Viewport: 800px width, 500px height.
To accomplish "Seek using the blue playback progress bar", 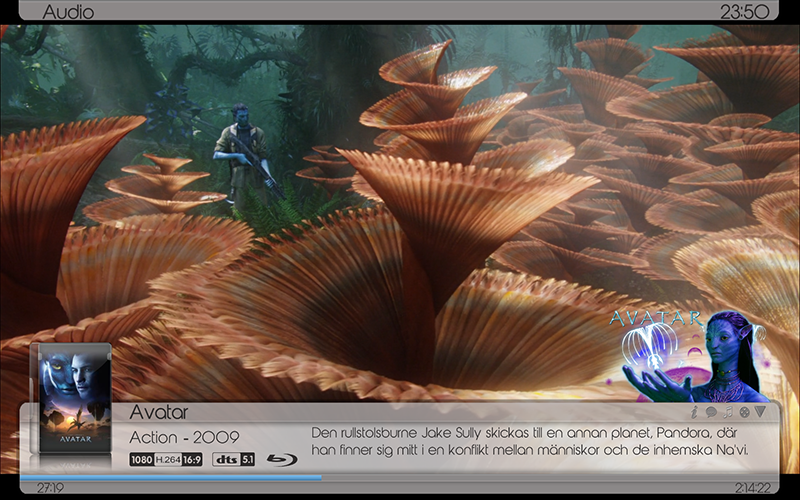I will click(171, 478).
